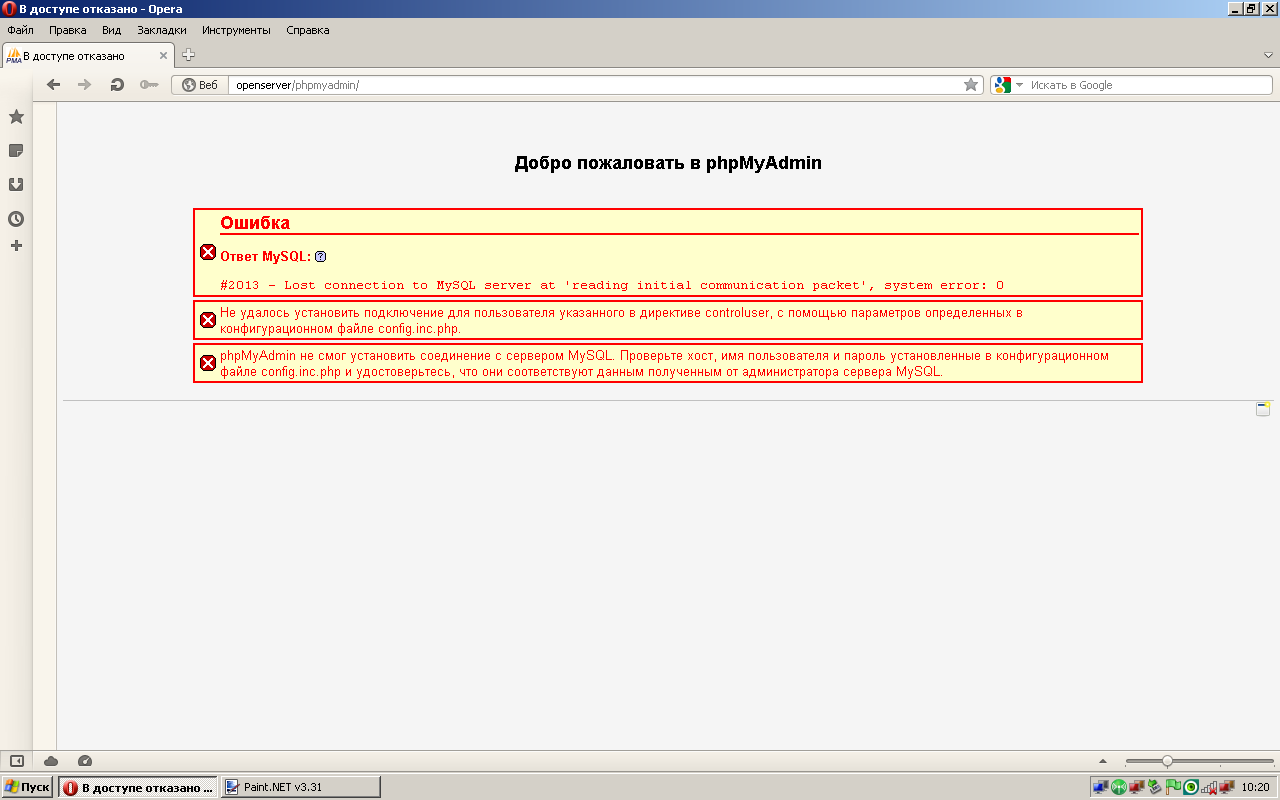Open the search engine dropdown arrow
This screenshot has height=800, width=1280.
coord(1020,85)
